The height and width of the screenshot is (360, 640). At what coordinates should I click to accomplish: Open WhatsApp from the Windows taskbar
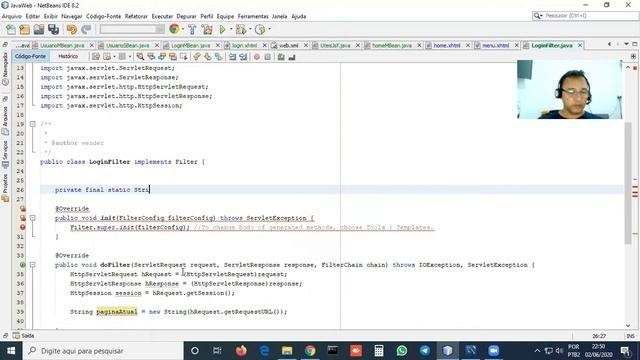tap(402, 351)
